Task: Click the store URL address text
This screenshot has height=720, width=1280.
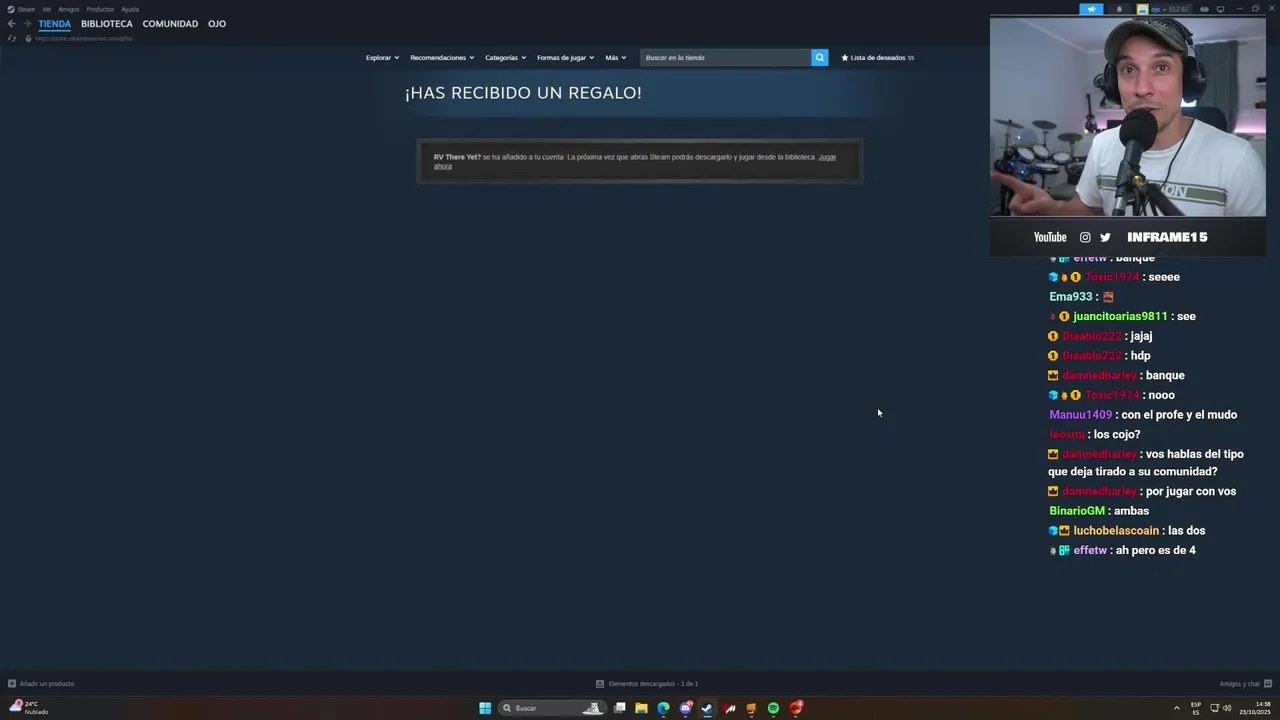Action: (x=84, y=38)
